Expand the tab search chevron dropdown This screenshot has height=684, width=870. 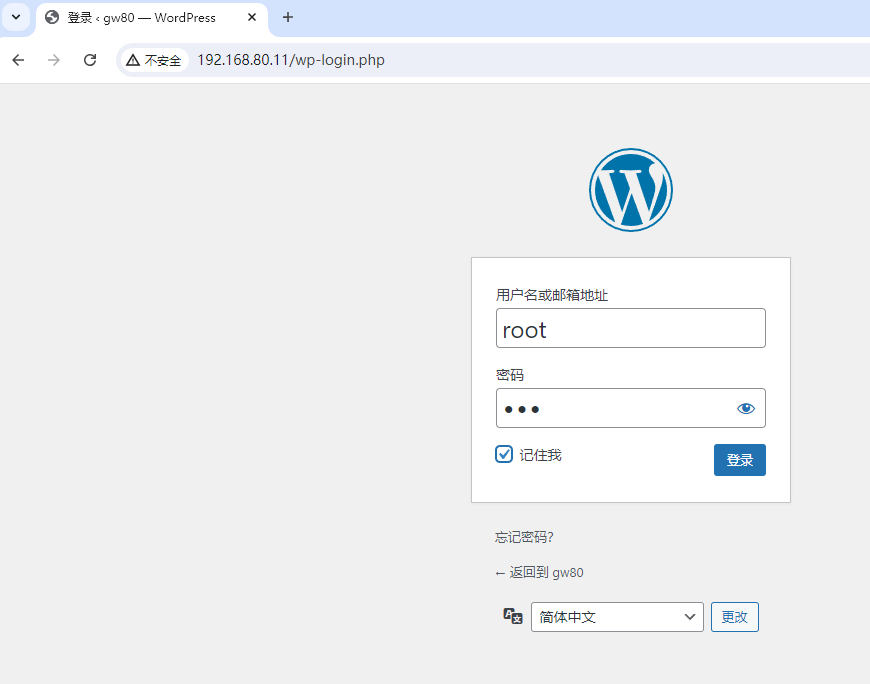pos(16,17)
